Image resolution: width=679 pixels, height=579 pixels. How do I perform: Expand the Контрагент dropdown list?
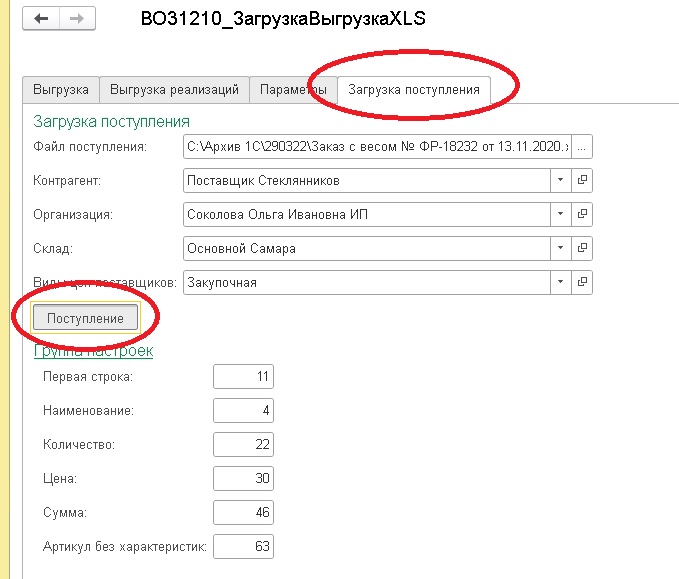click(560, 180)
